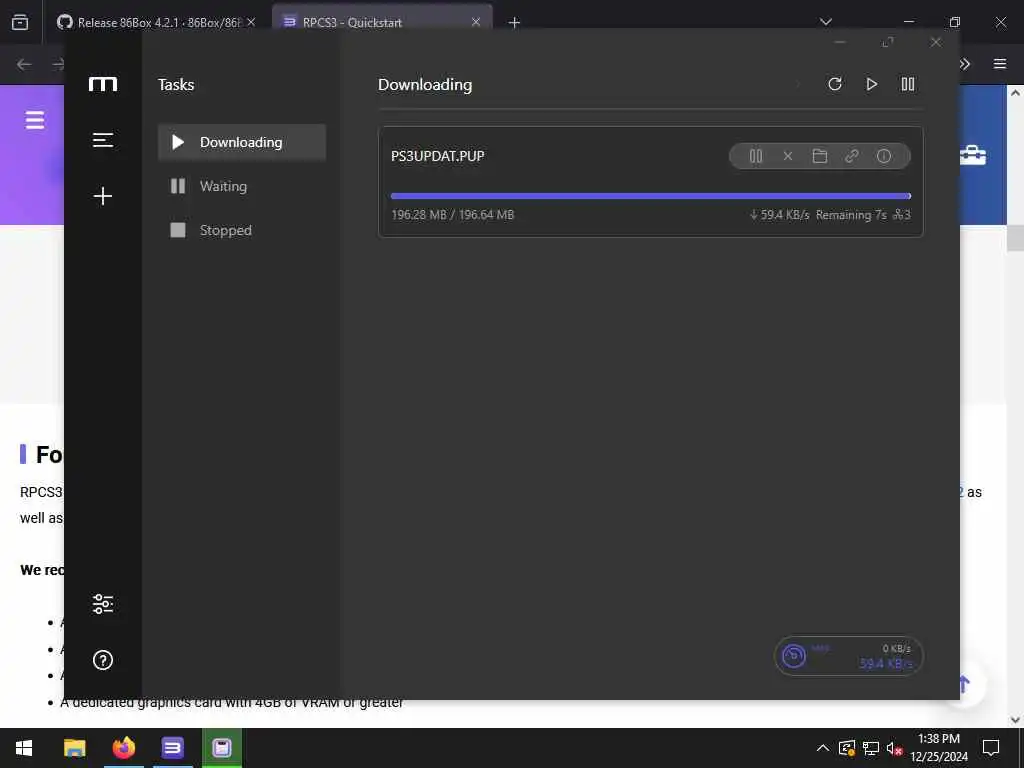This screenshot has width=1024, height=768.
Task: Open the task list sidebar icon
Action: coord(103,140)
